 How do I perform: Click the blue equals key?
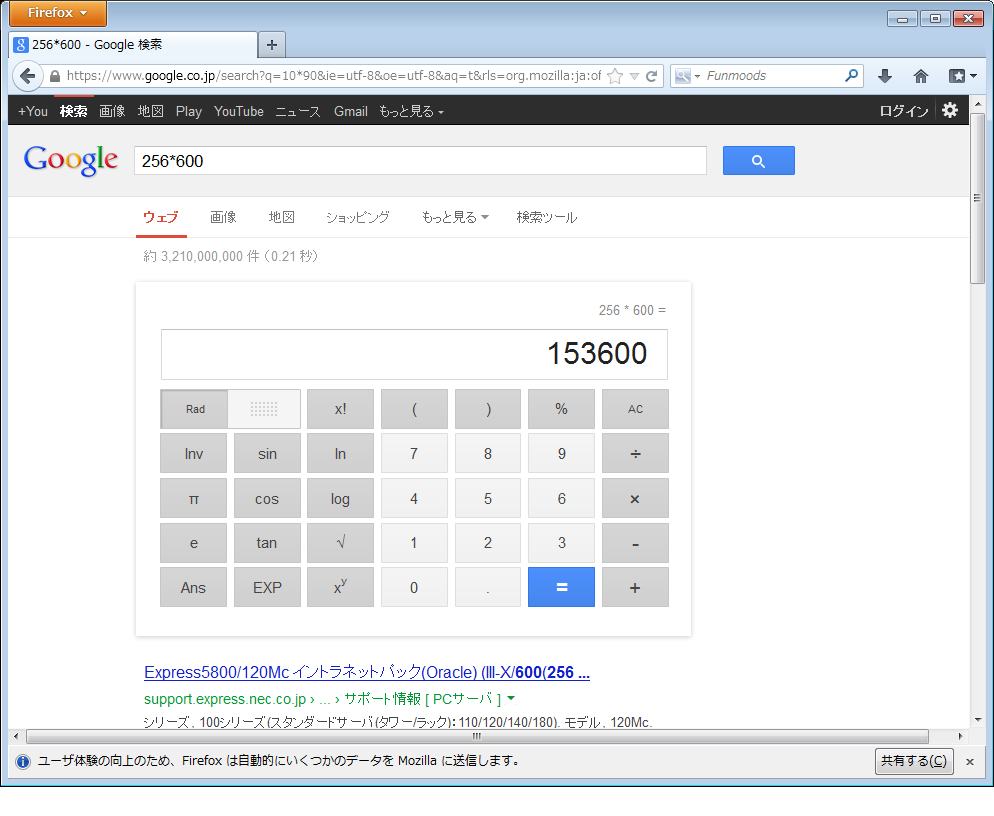tap(561, 587)
